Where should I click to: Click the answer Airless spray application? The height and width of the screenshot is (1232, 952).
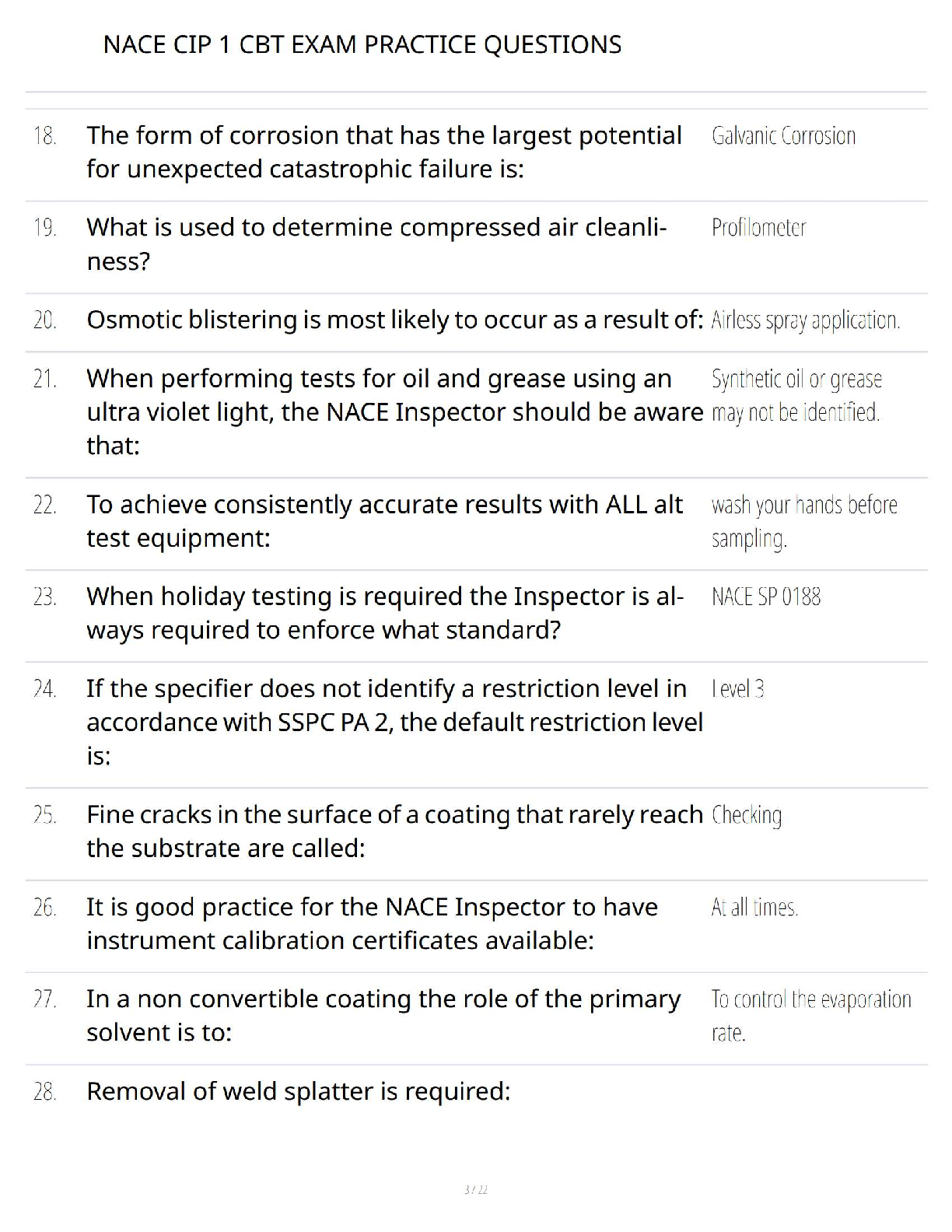point(806,320)
